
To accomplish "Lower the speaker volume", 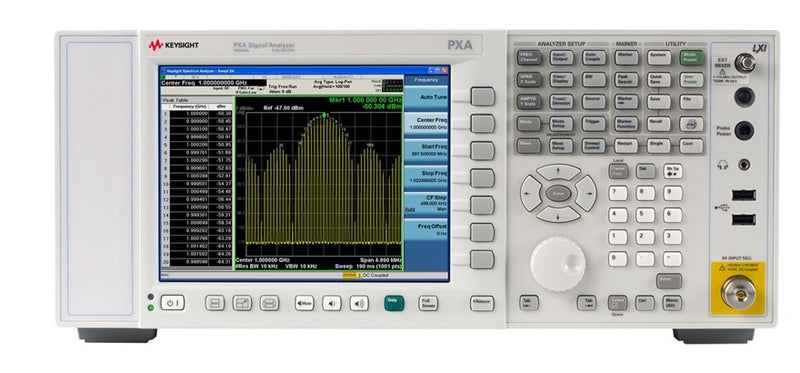I will tap(332, 303).
